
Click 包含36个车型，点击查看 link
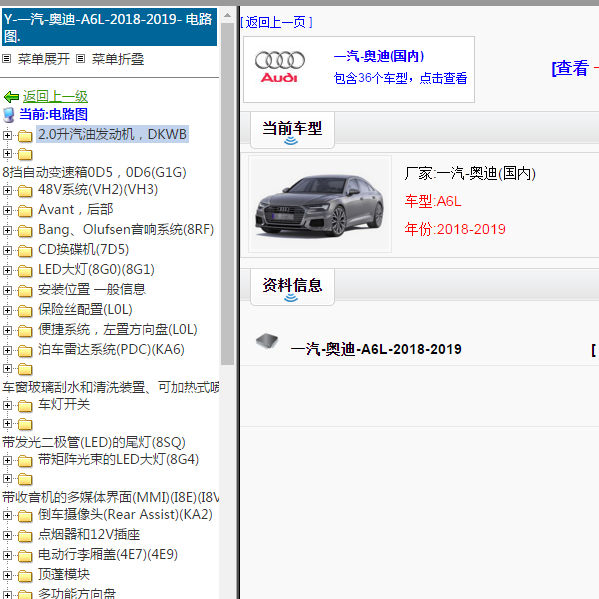400,78
